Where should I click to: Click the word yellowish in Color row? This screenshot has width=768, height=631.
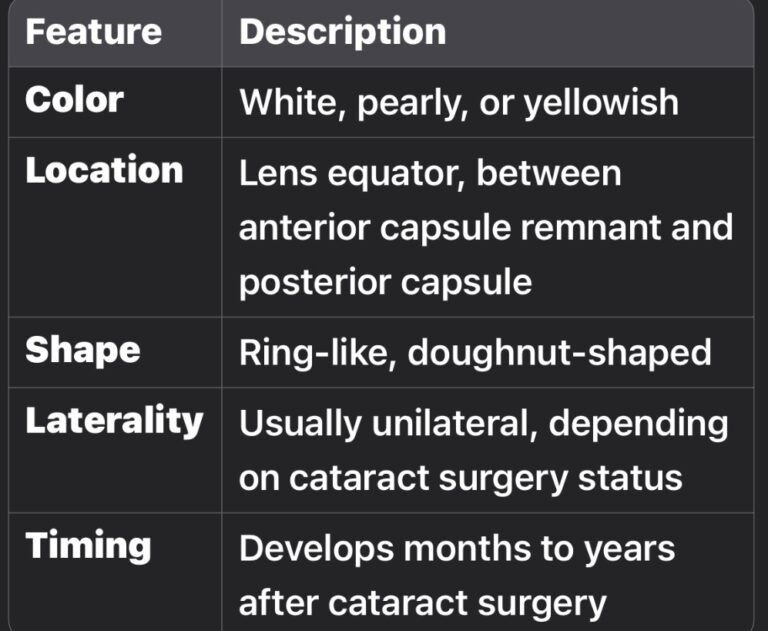(x=601, y=103)
